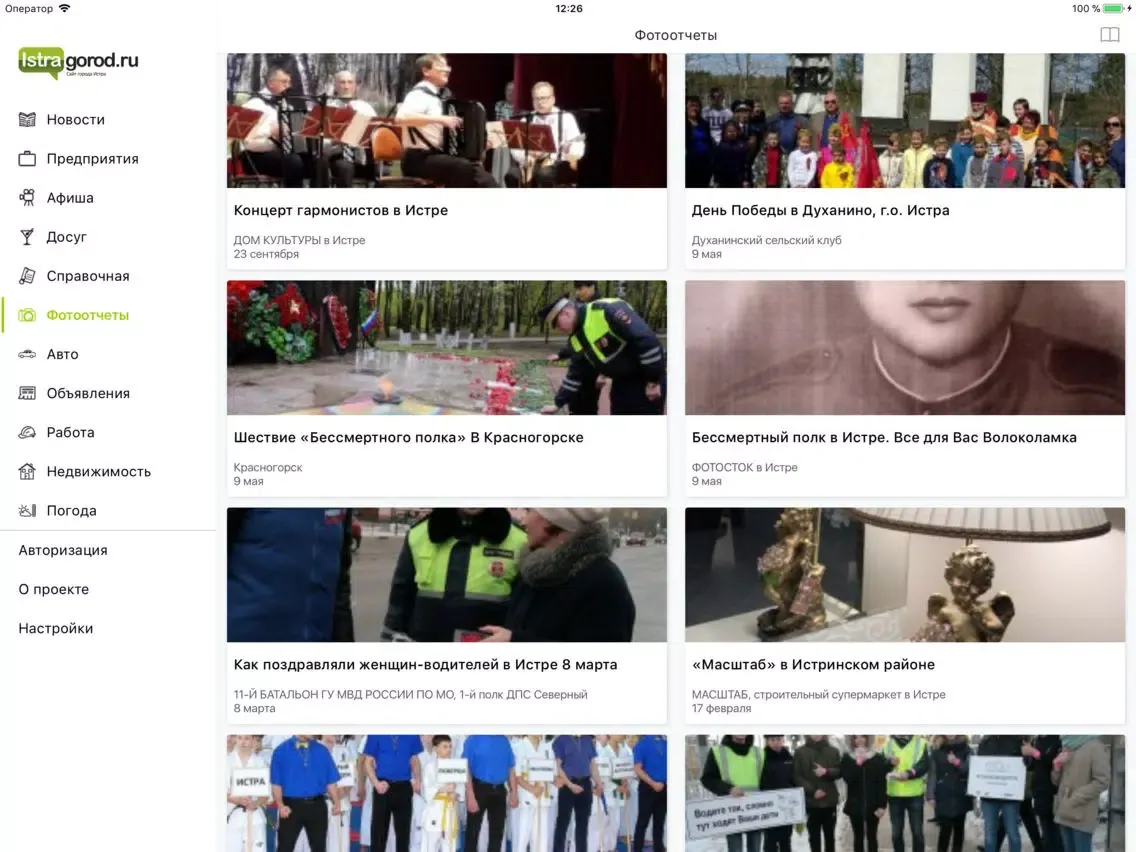Open the Справочная menu item

(x=88, y=276)
